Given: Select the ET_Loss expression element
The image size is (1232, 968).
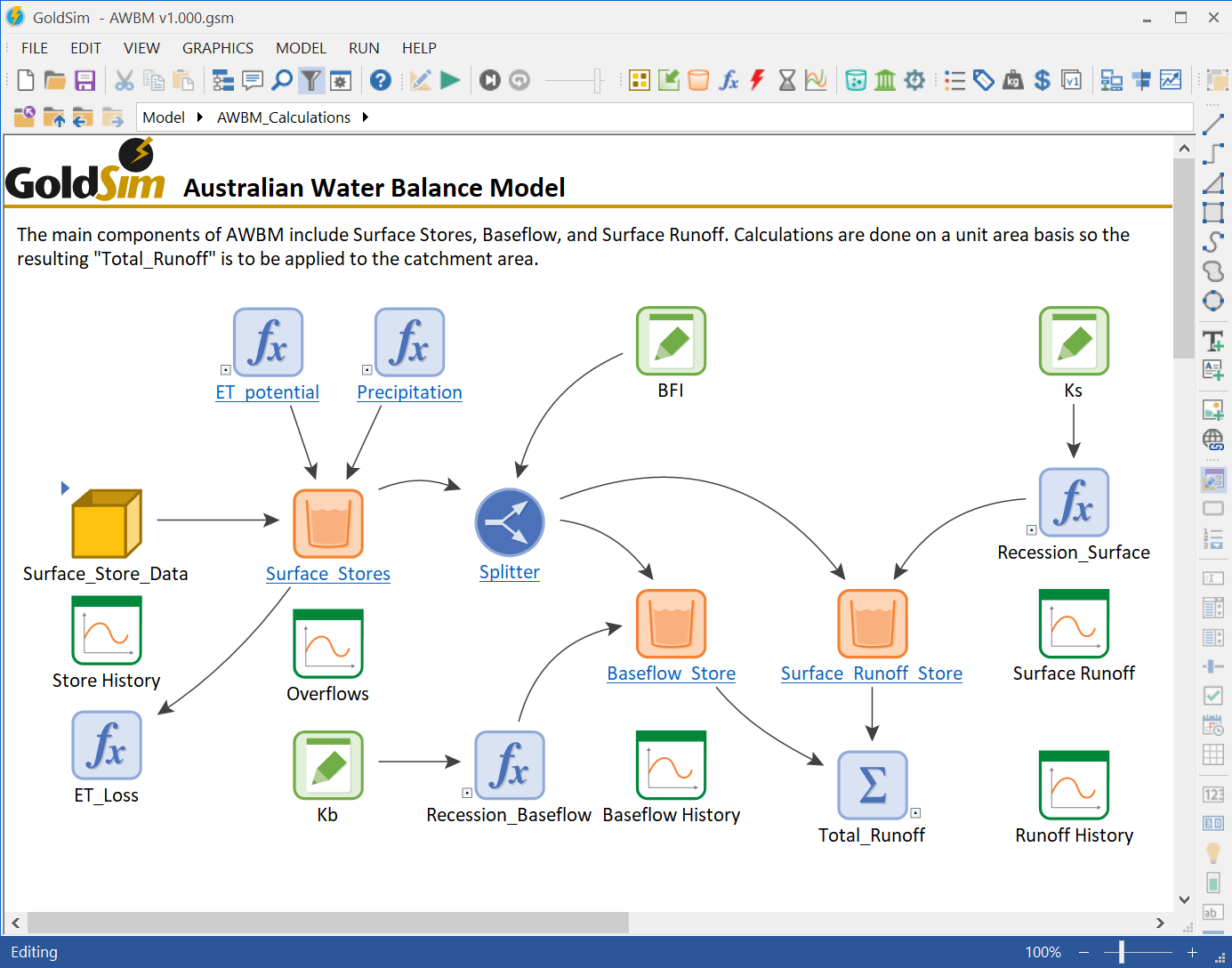Looking at the screenshot, I should [107, 746].
